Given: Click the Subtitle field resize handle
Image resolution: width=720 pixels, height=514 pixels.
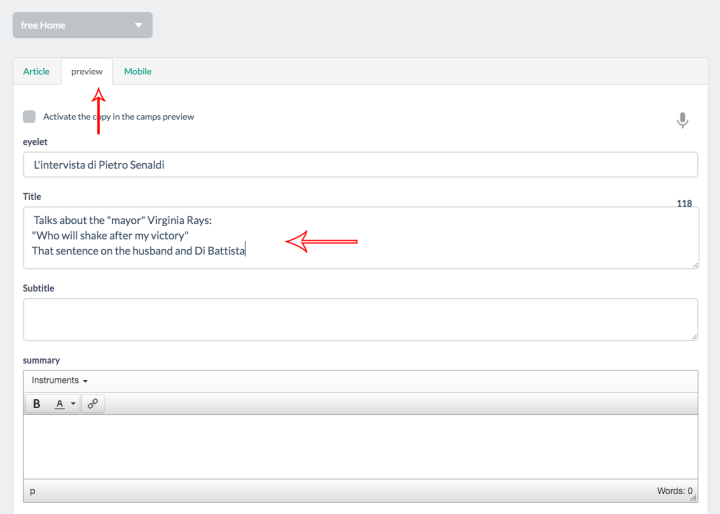Looking at the screenshot, I should coord(694,337).
